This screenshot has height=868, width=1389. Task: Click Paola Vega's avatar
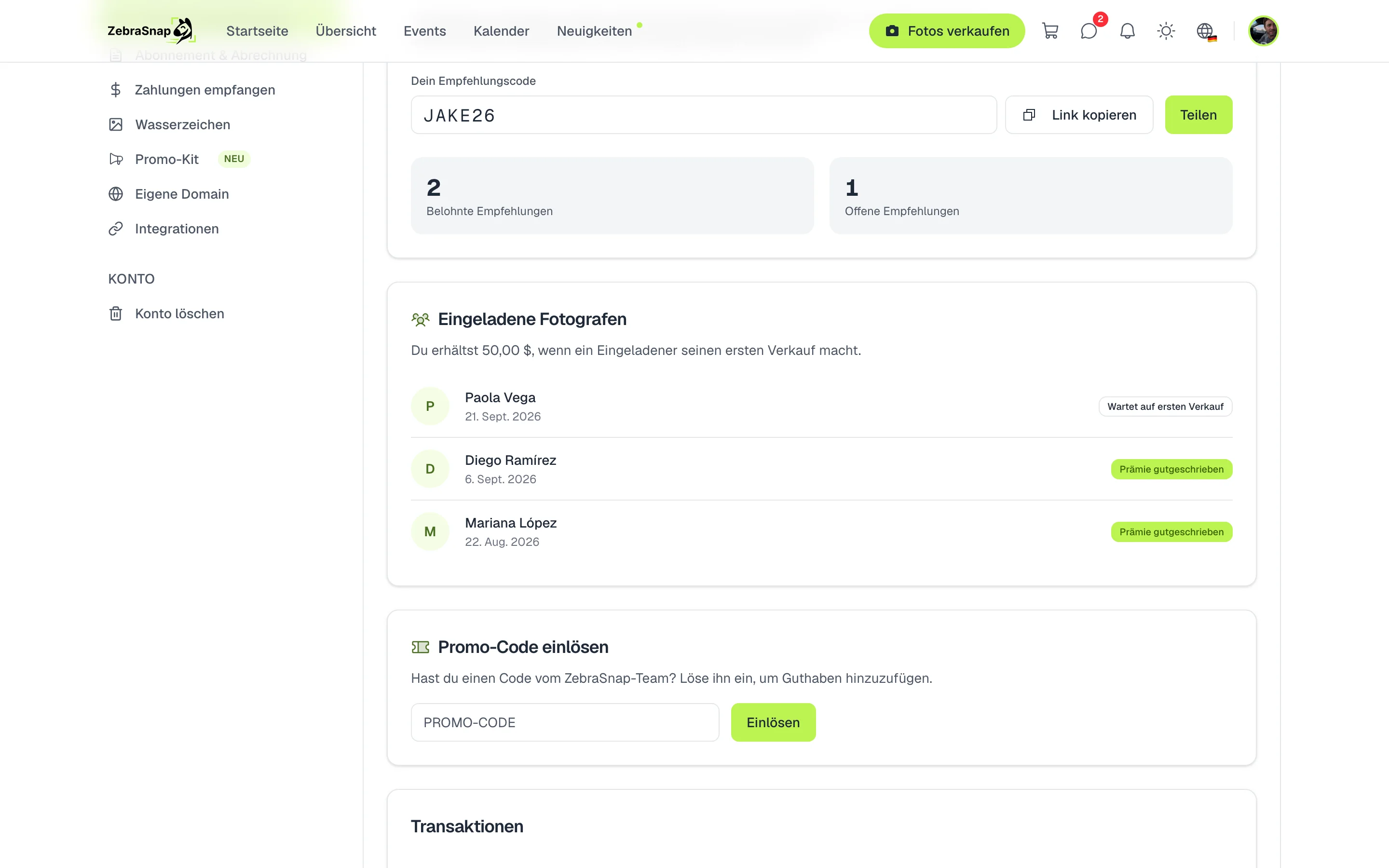[430, 407]
